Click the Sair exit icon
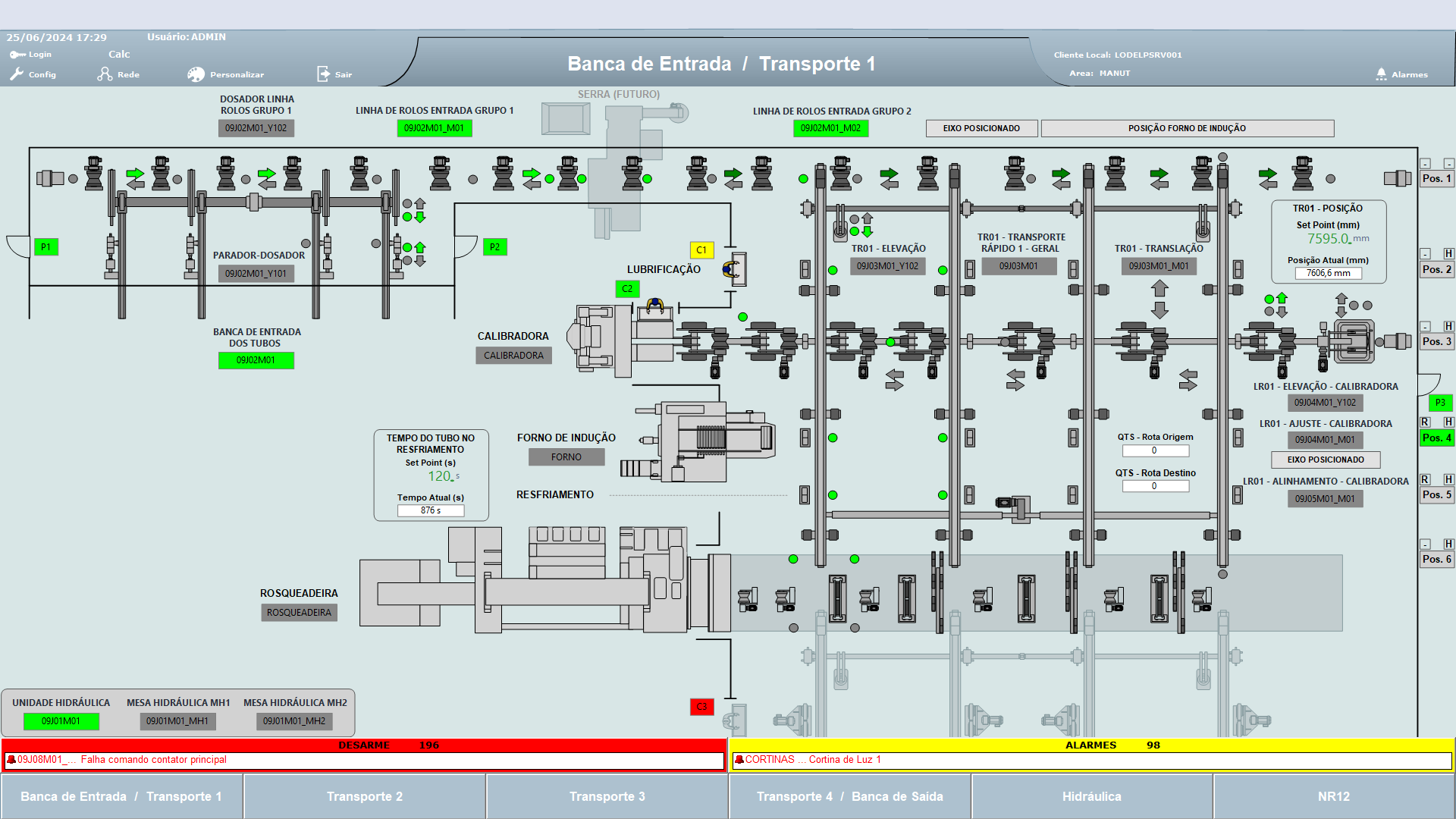 pos(324,74)
